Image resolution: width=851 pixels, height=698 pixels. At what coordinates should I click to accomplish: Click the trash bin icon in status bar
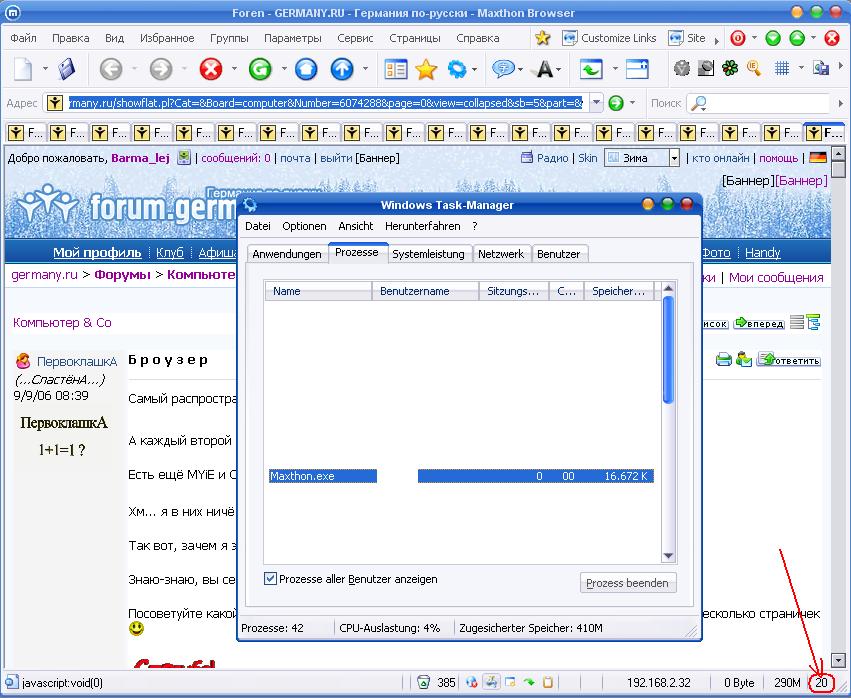[423, 682]
